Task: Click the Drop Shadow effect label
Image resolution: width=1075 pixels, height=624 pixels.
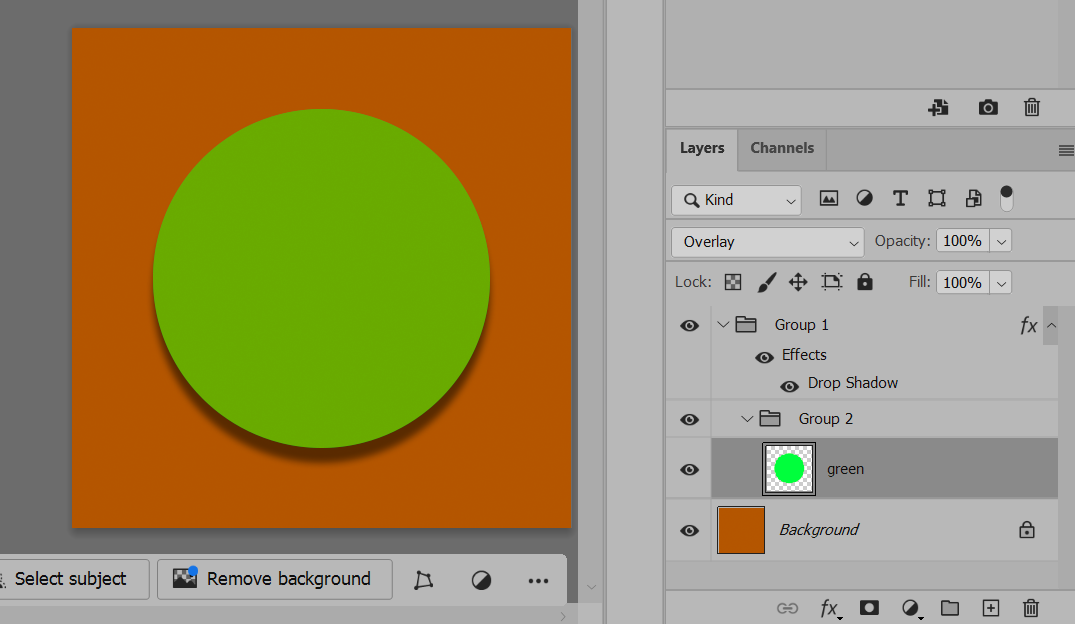Action: click(853, 383)
